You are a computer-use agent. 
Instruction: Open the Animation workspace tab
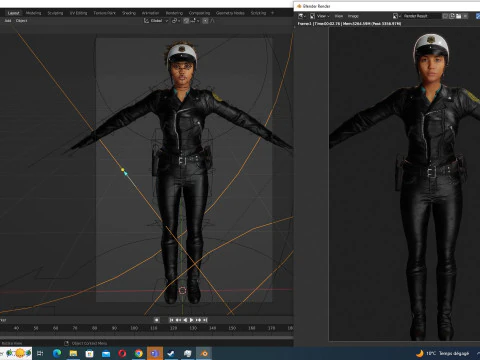tap(150, 13)
